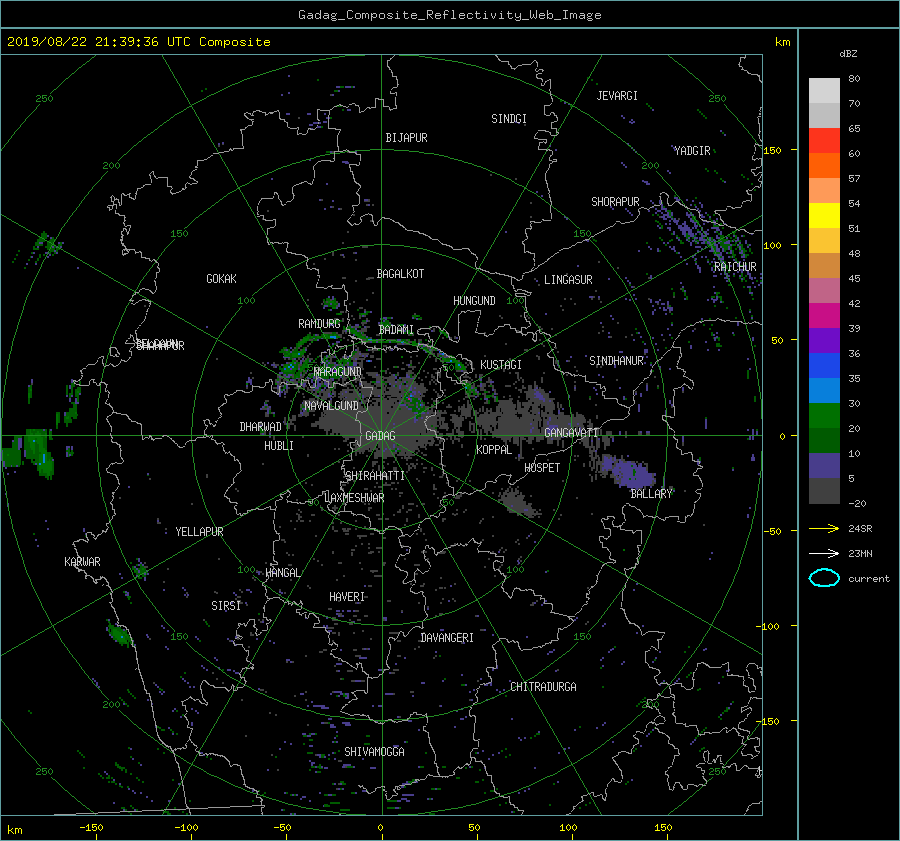Click the HAVERI city label
The image size is (900, 841).
tap(347, 597)
